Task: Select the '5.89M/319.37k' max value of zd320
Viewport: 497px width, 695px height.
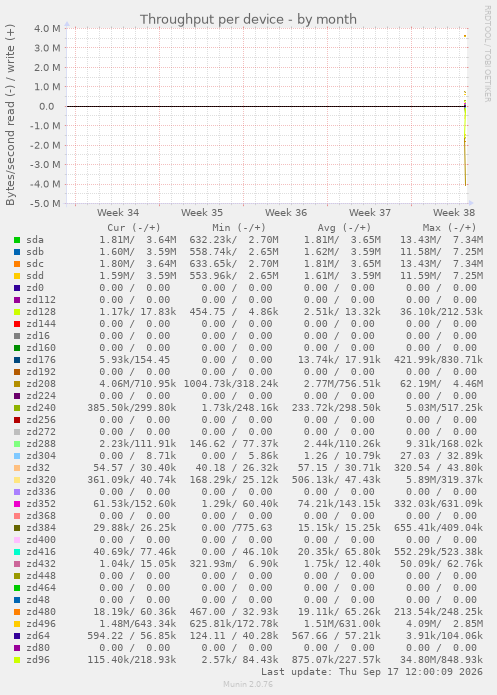Action: click(x=444, y=480)
